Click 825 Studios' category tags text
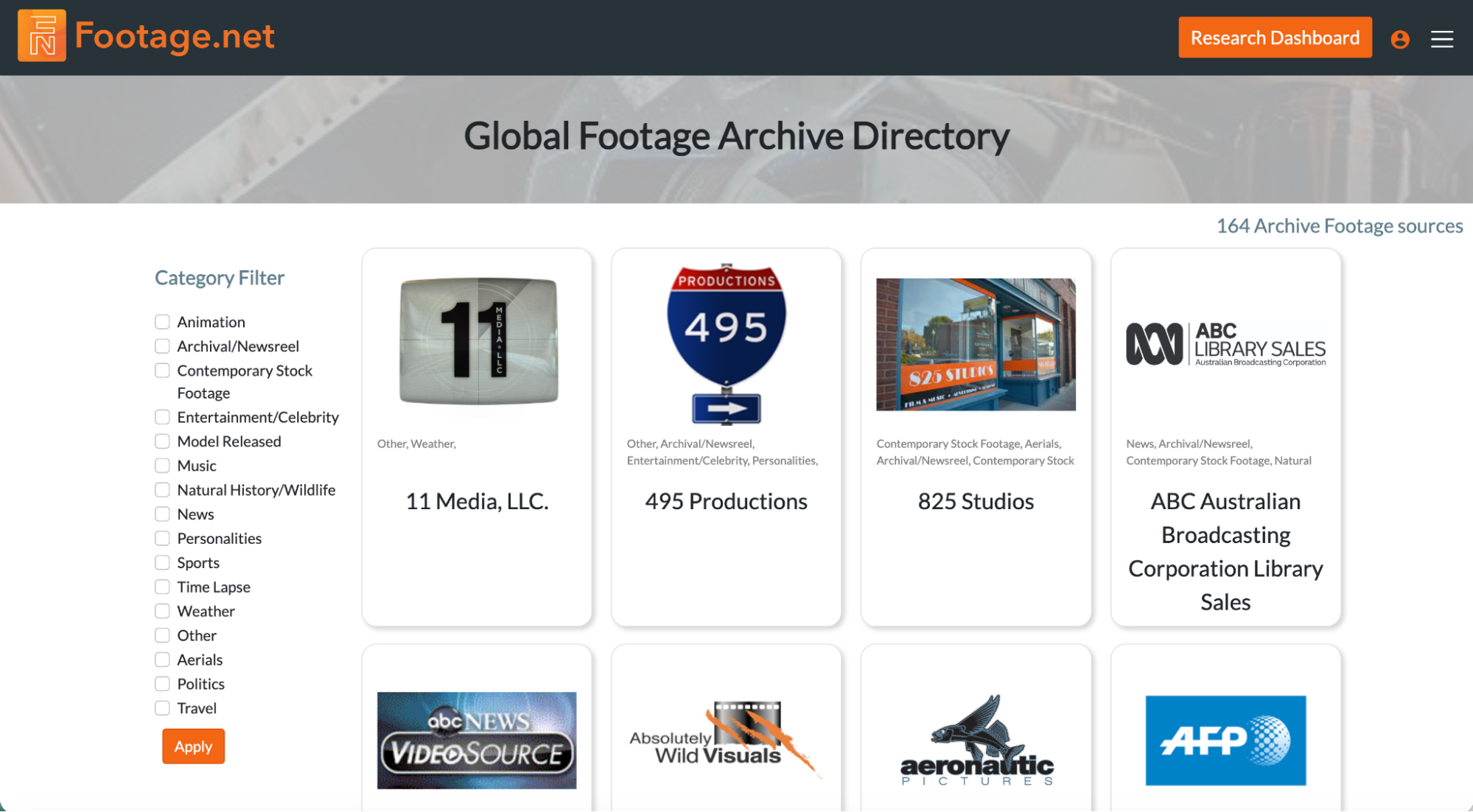The width and height of the screenshot is (1473, 812). coord(975,452)
